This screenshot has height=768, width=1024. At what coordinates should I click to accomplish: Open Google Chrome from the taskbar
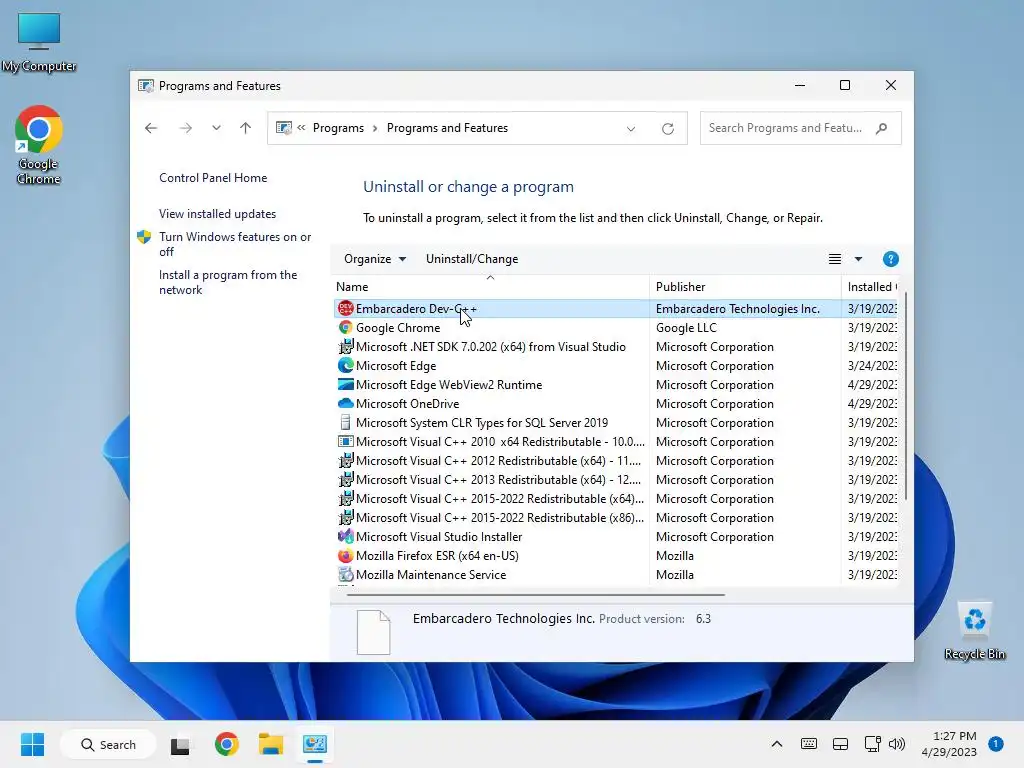[x=227, y=744]
